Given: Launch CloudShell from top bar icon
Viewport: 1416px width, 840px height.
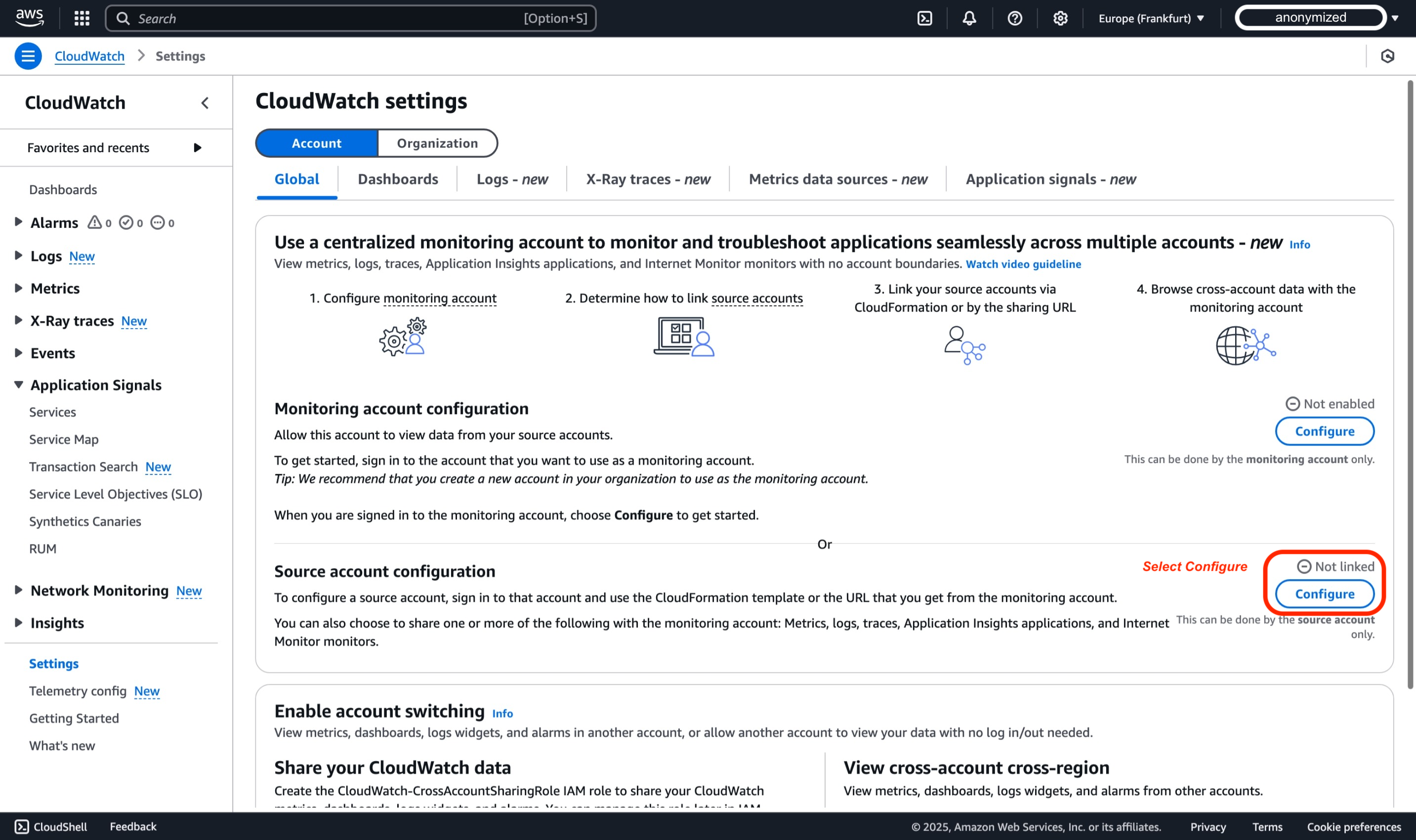Looking at the screenshot, I should coord(925,19).
